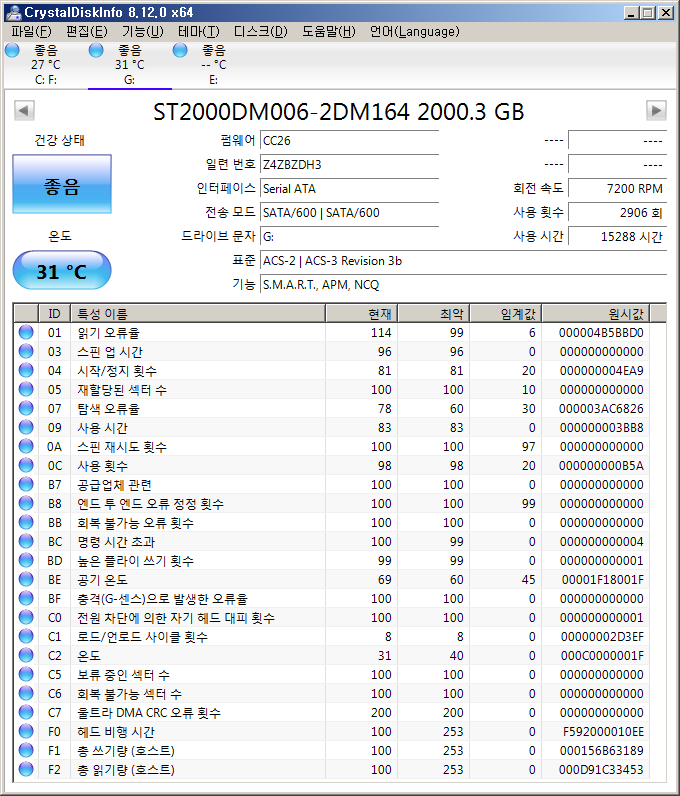Click status orb for attribute C2 온도
This screenshot has width=680, height=796.
26,656
